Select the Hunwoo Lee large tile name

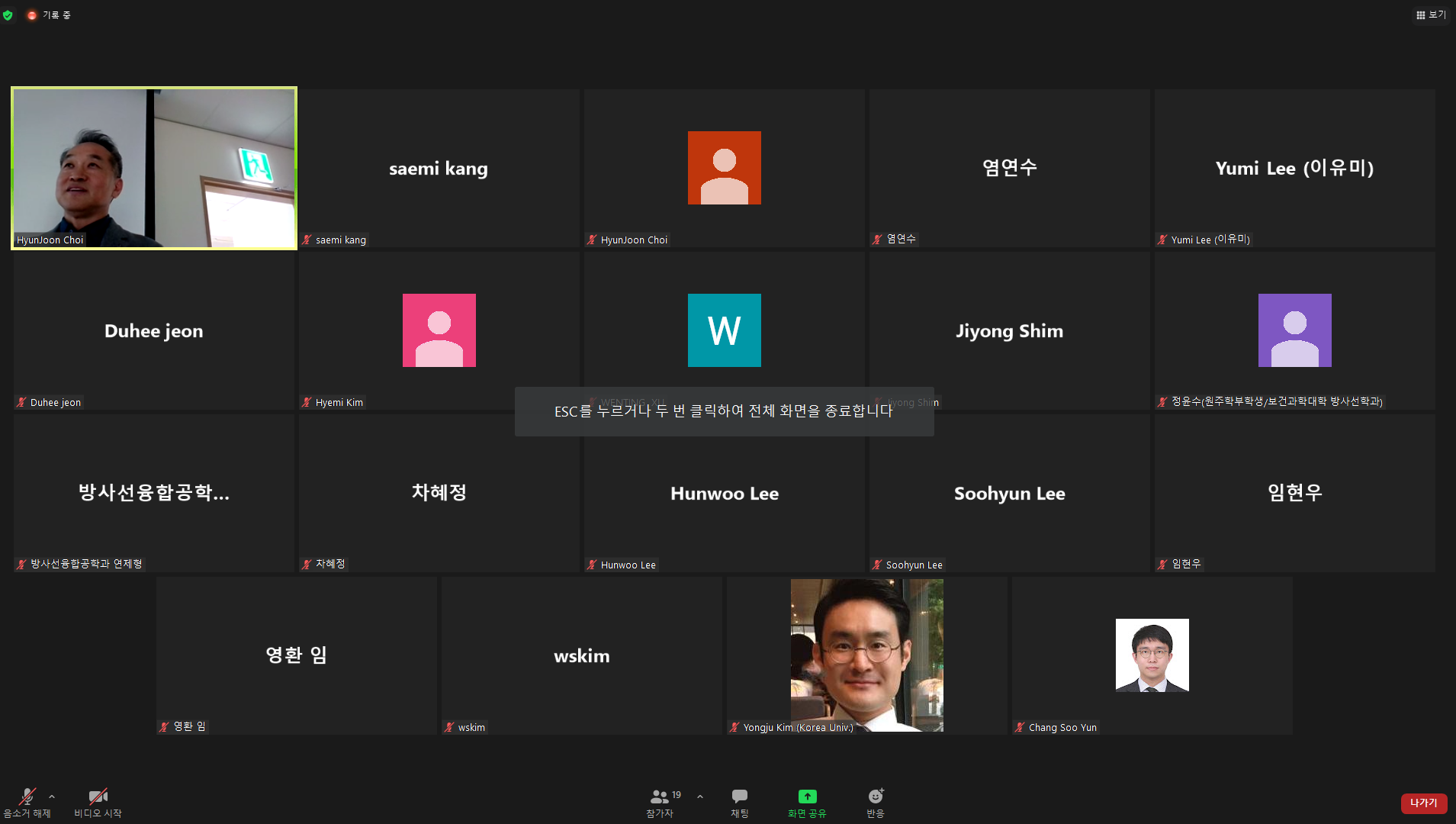click(724, 494)
